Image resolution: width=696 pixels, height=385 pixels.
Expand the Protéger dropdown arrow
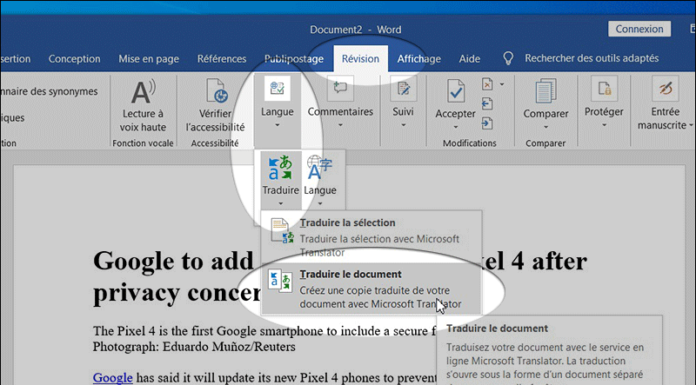[x=604, y=126]
